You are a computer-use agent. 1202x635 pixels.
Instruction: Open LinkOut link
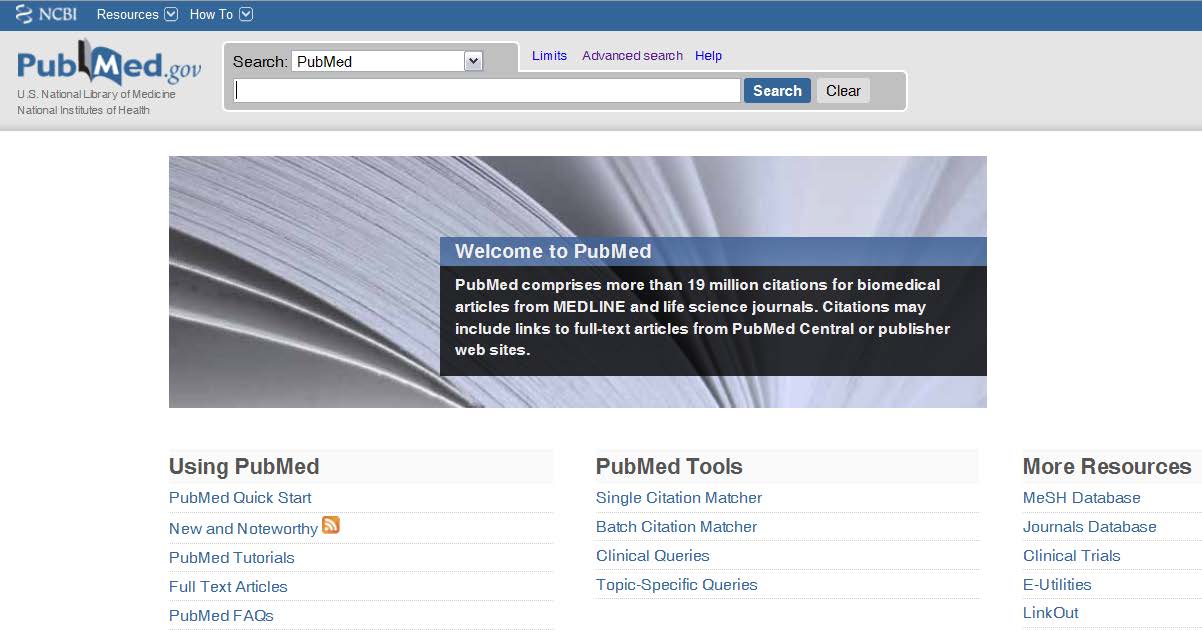pos(1050,612)
